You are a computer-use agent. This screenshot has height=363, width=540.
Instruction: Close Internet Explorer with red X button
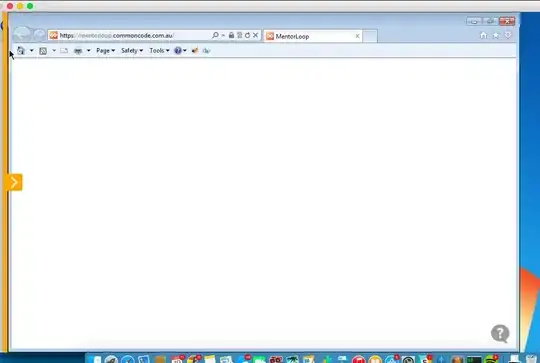coord(507,21)
